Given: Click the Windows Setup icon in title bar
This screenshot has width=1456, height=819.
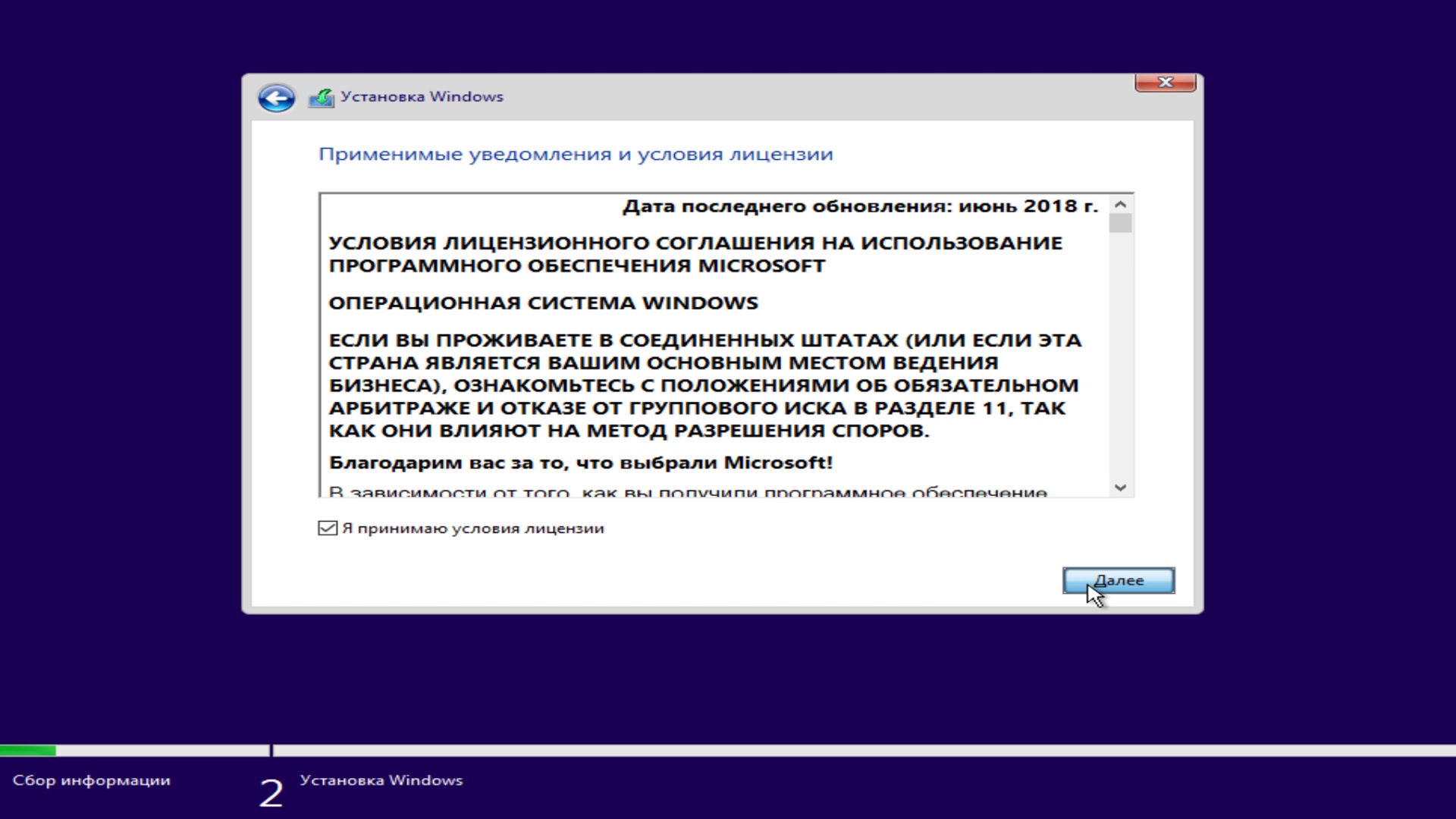Looking at the screenshot, I should pyautogui.click(x=321, y=98).
